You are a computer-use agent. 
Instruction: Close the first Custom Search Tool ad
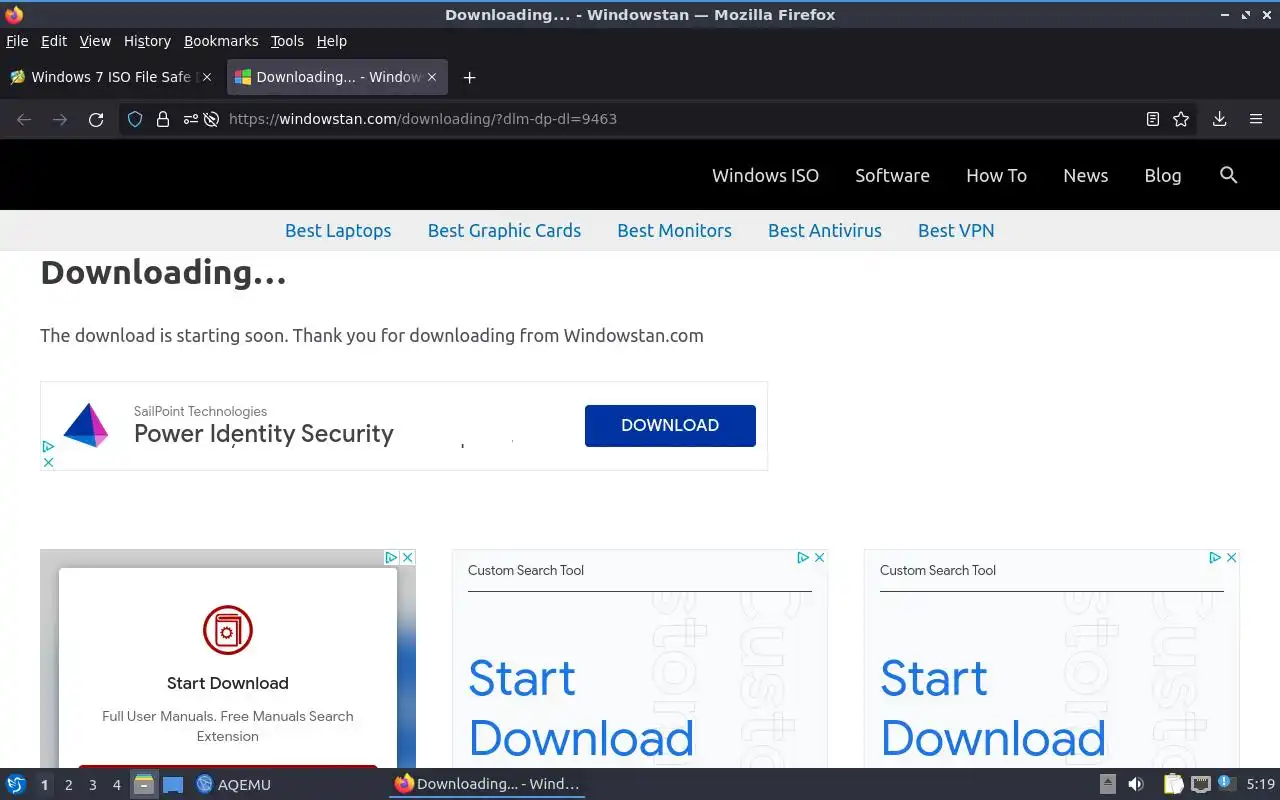(x=819, y=557)
